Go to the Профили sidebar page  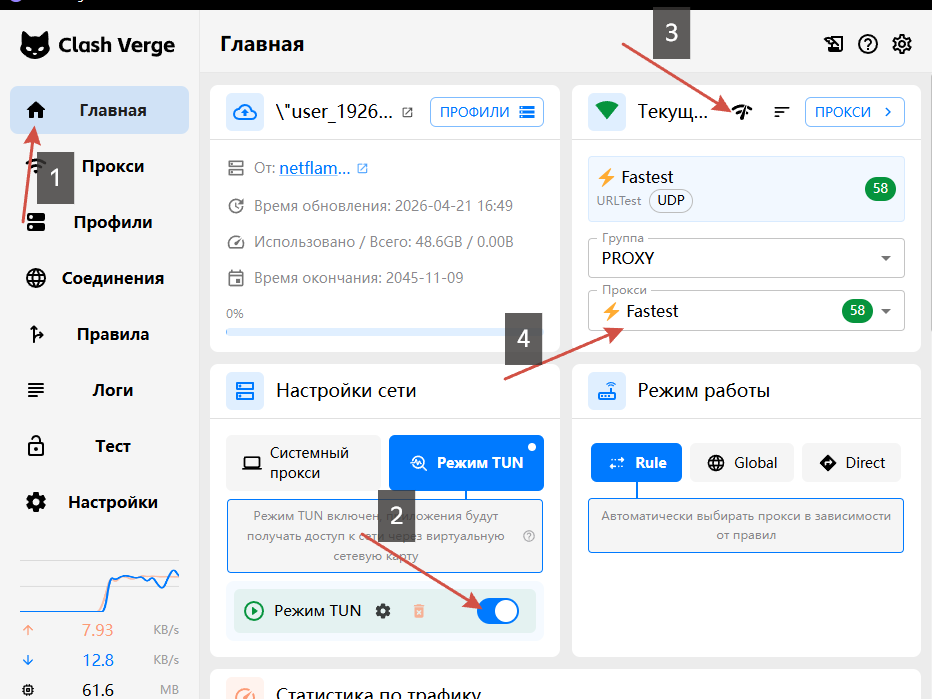tap(99, 222)
